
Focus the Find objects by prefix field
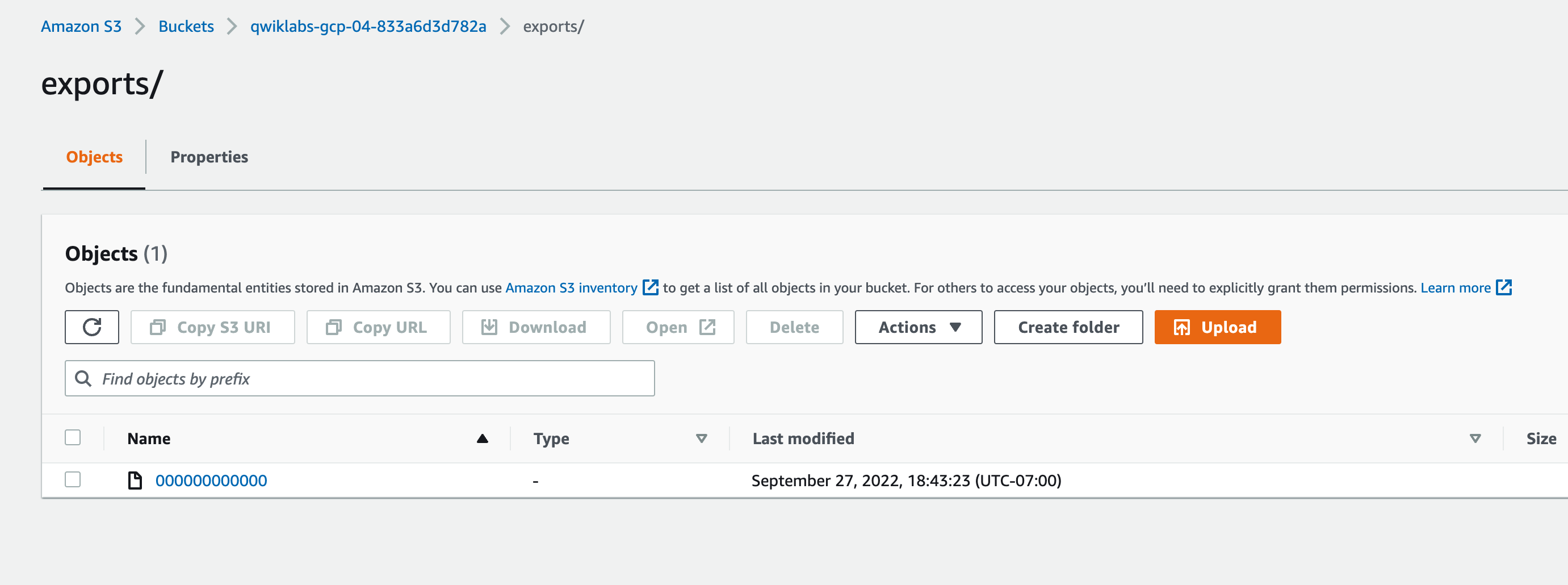[x=360, y=379]
